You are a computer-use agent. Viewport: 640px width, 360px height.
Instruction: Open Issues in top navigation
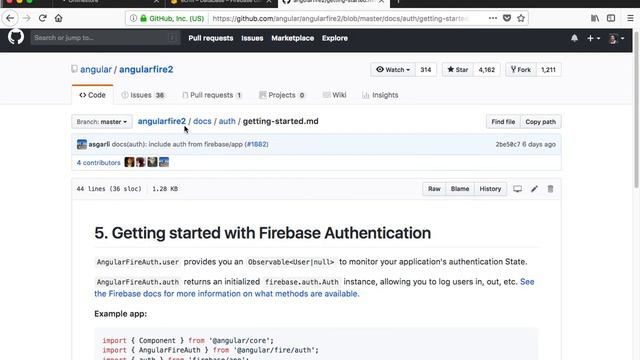(x=252, y=38)
